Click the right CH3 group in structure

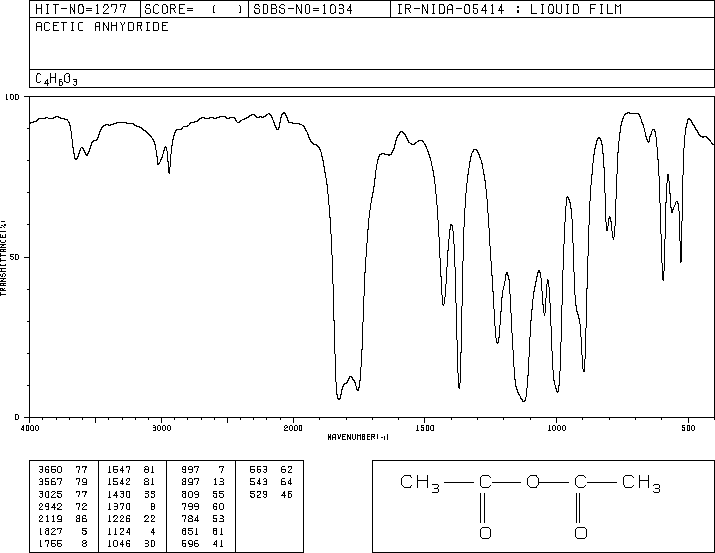(641, 485)
